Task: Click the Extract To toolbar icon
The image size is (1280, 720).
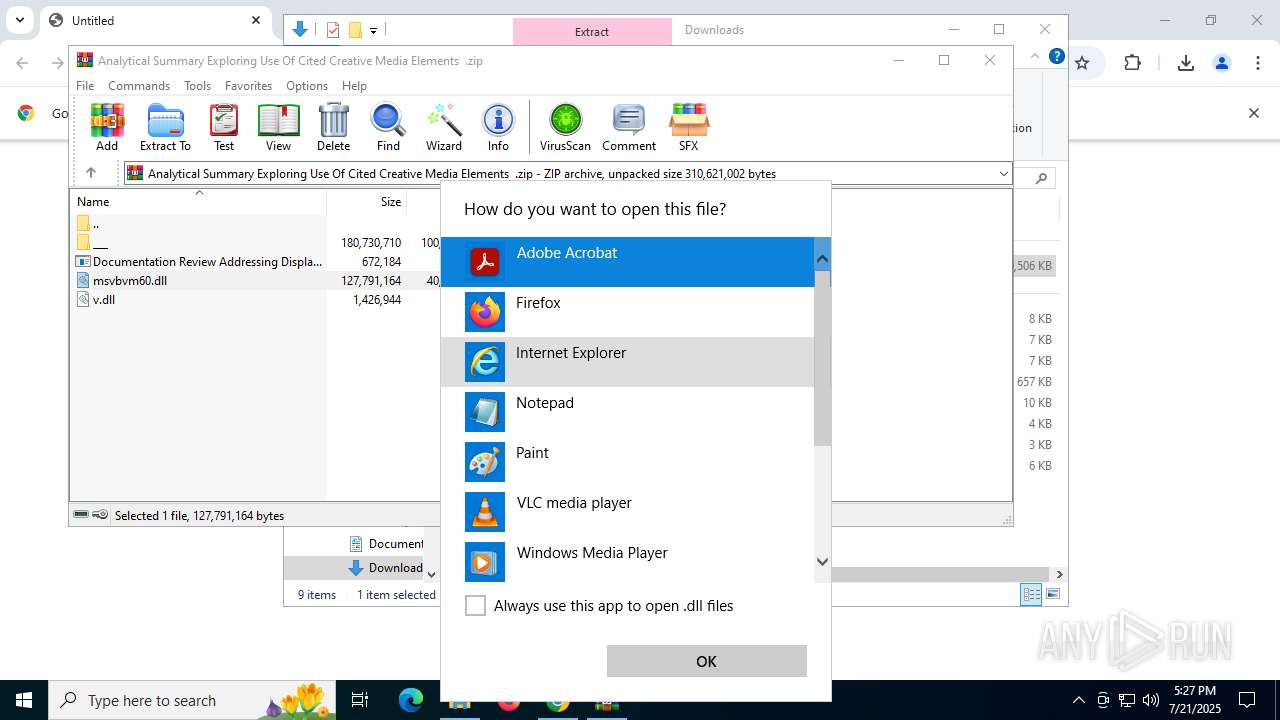Action: (165, 127)
